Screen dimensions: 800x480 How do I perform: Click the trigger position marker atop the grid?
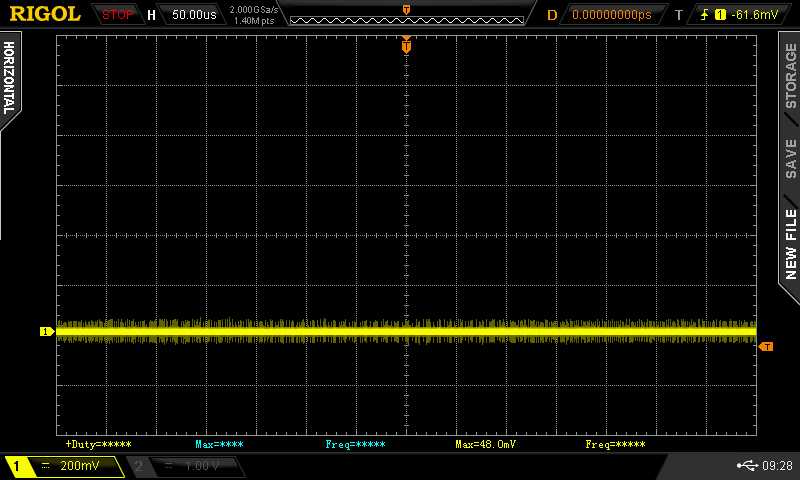(x=406, y=45)
